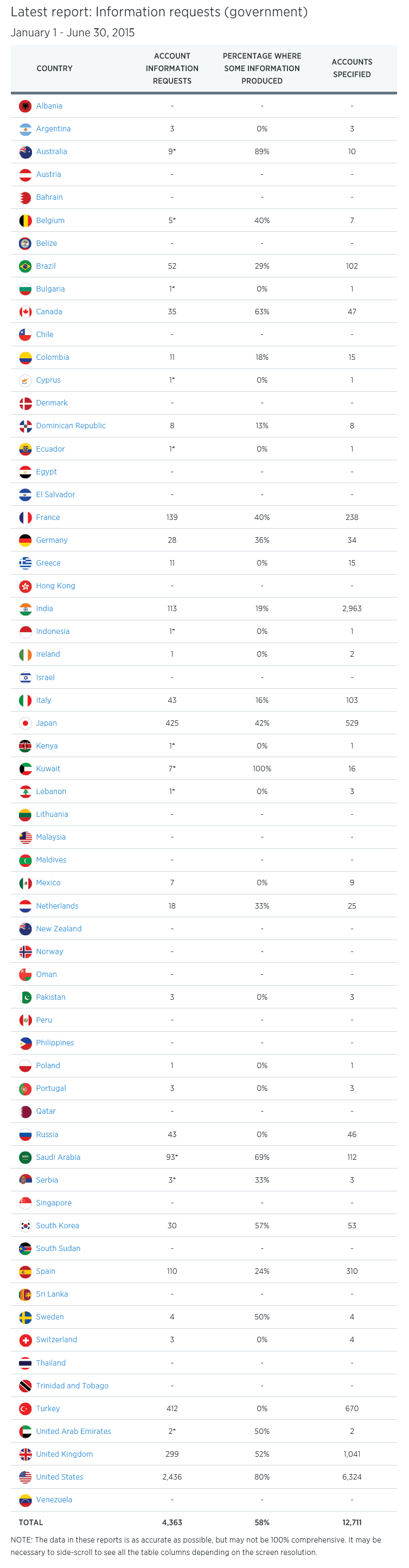Click the Albania flag icon
Image resolution: width=409 pixels, height=1568 pixels.
point(25,106)
